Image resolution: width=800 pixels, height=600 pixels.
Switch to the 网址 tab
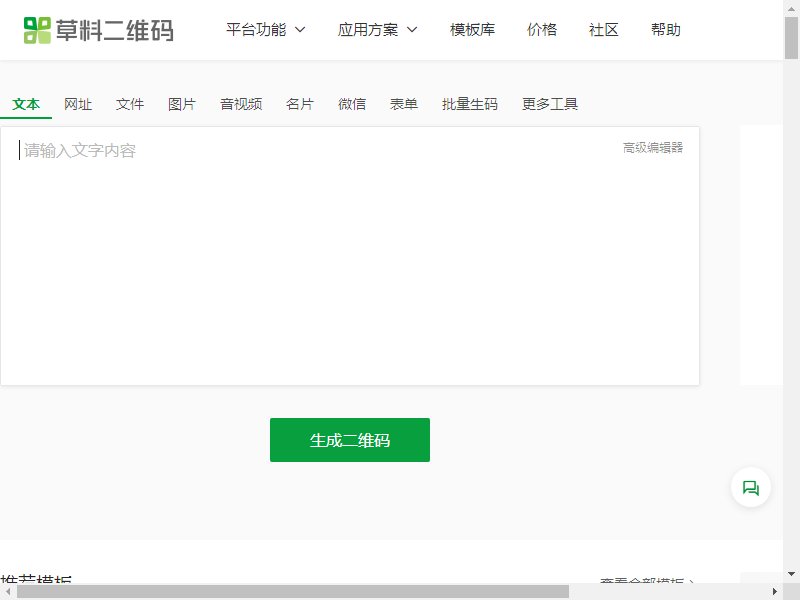click(78, 104)
